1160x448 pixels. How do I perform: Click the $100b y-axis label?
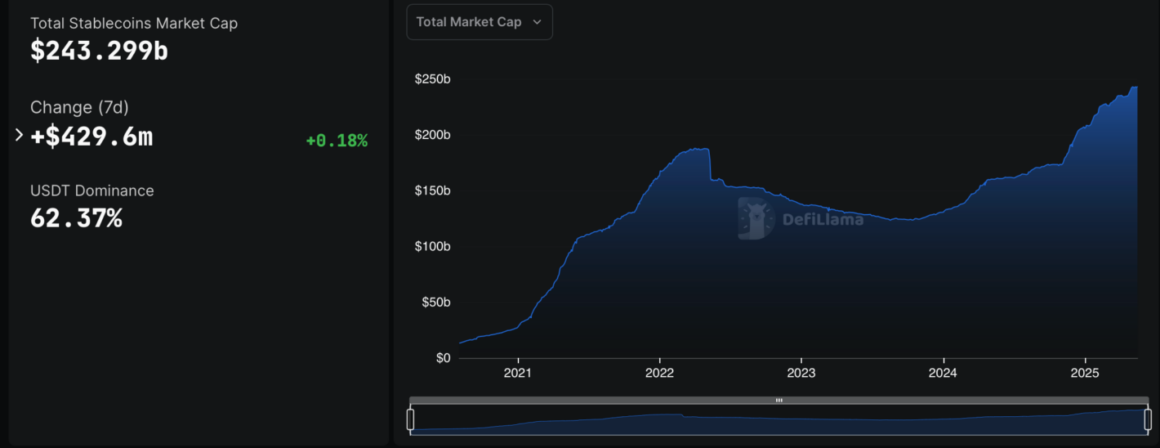(432, 246)
